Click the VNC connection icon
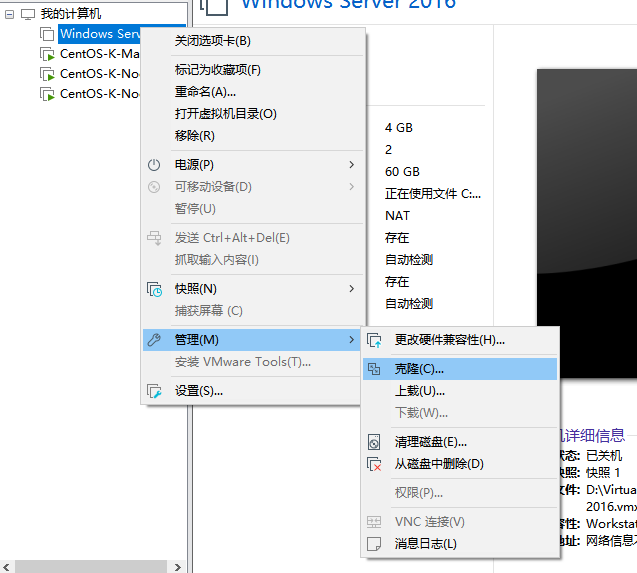The image size is (637, 573). point(374,522)
